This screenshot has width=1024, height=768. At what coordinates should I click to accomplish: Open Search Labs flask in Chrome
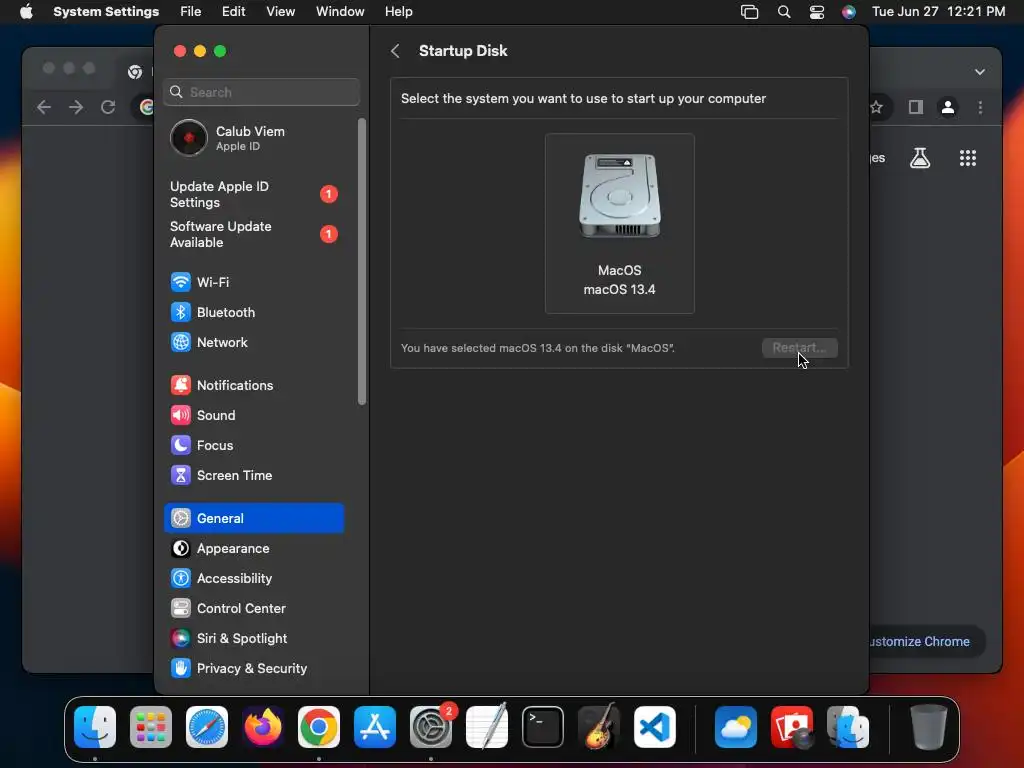pos(920,158)
